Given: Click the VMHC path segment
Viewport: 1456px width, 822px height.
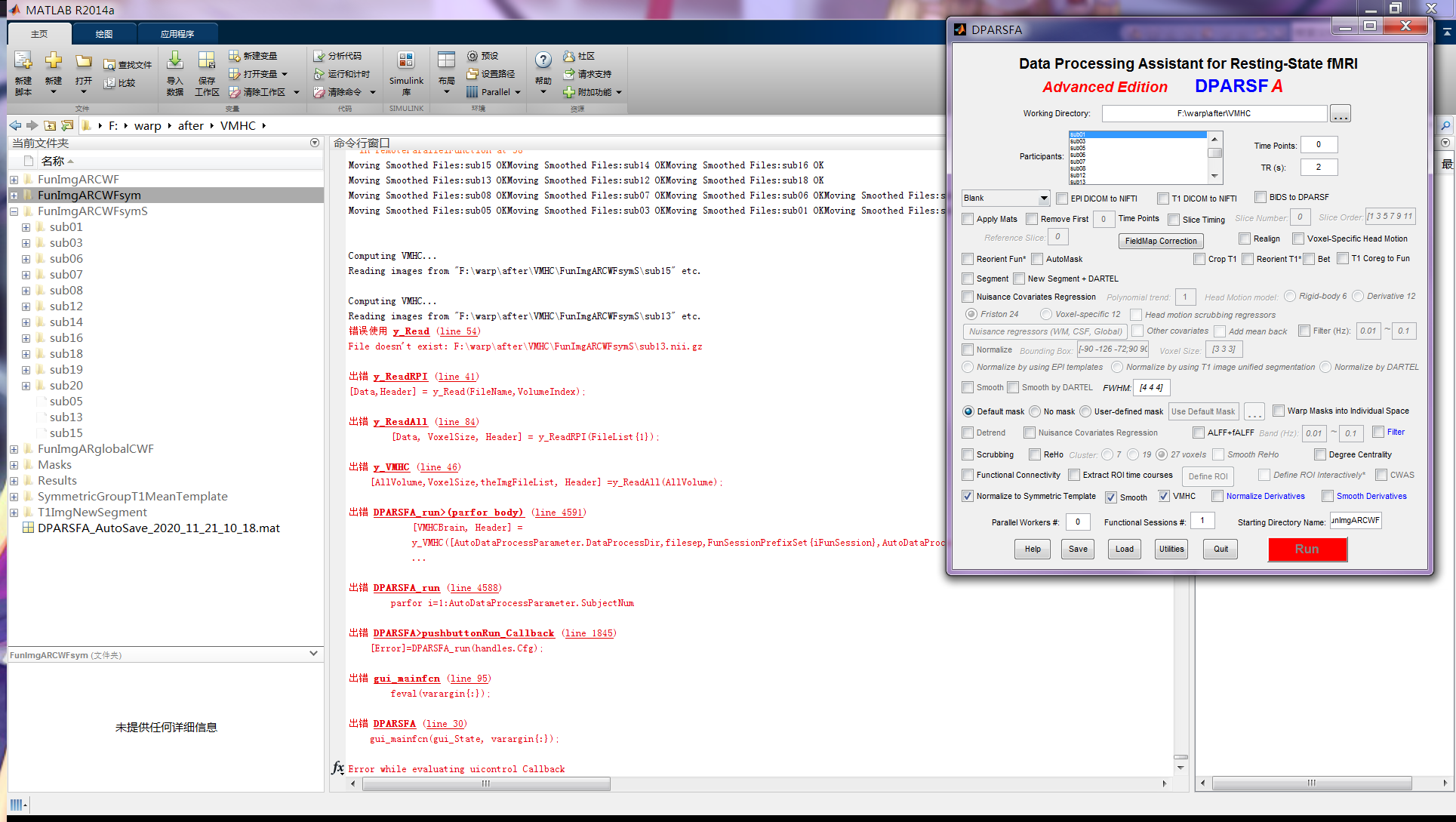Looking at the screenshot, I should 238,125.
